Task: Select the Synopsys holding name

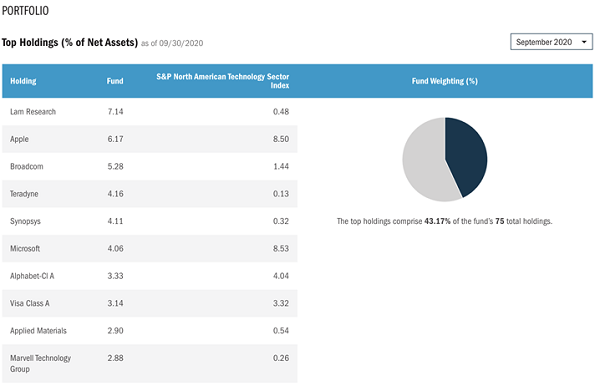Action: (x=25, y=222)
